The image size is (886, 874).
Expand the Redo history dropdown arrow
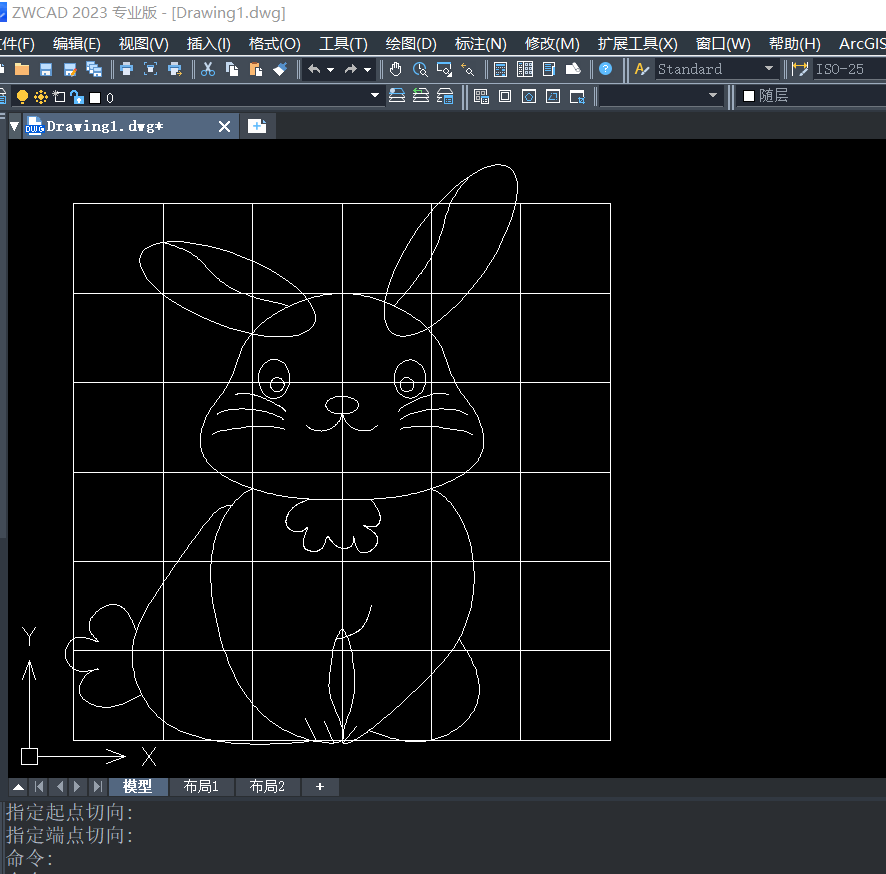click(x=367, y=70)
